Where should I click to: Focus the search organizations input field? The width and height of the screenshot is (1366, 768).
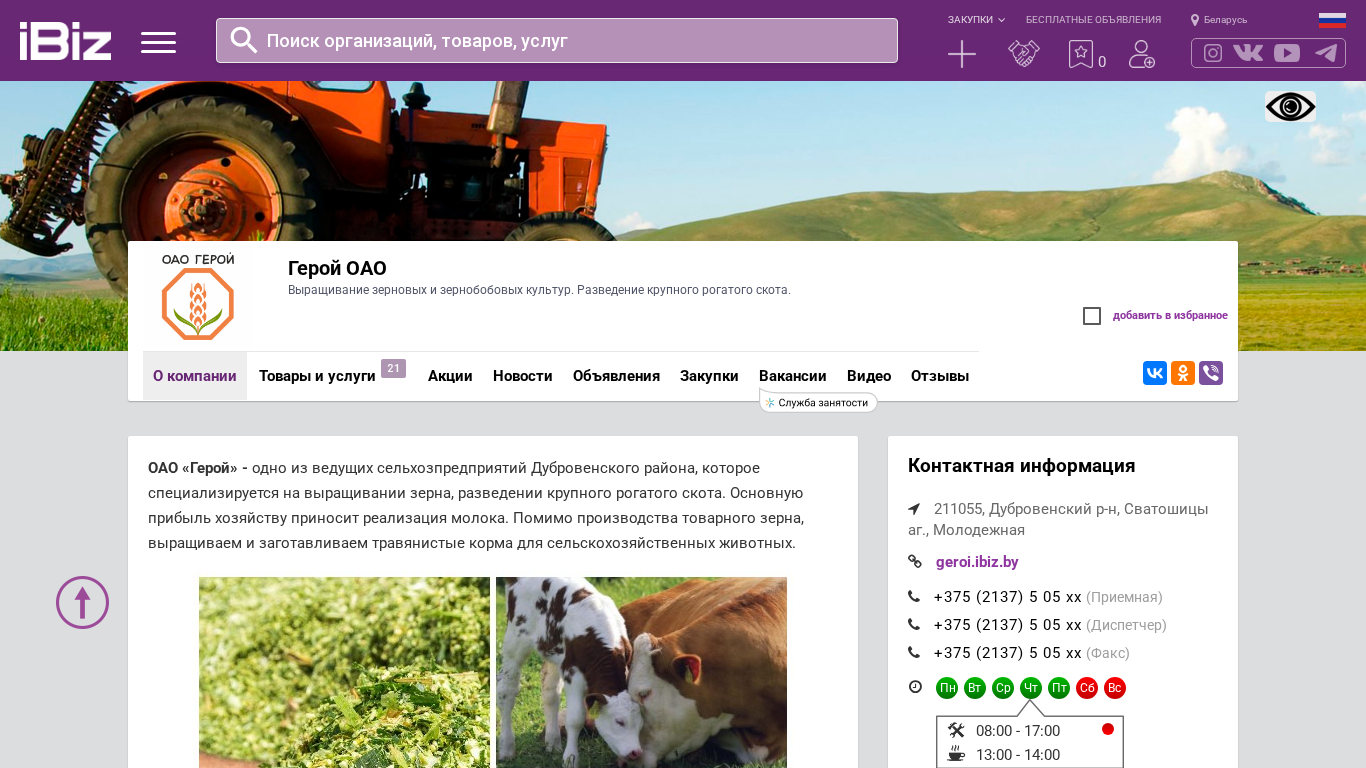(557, 40)
